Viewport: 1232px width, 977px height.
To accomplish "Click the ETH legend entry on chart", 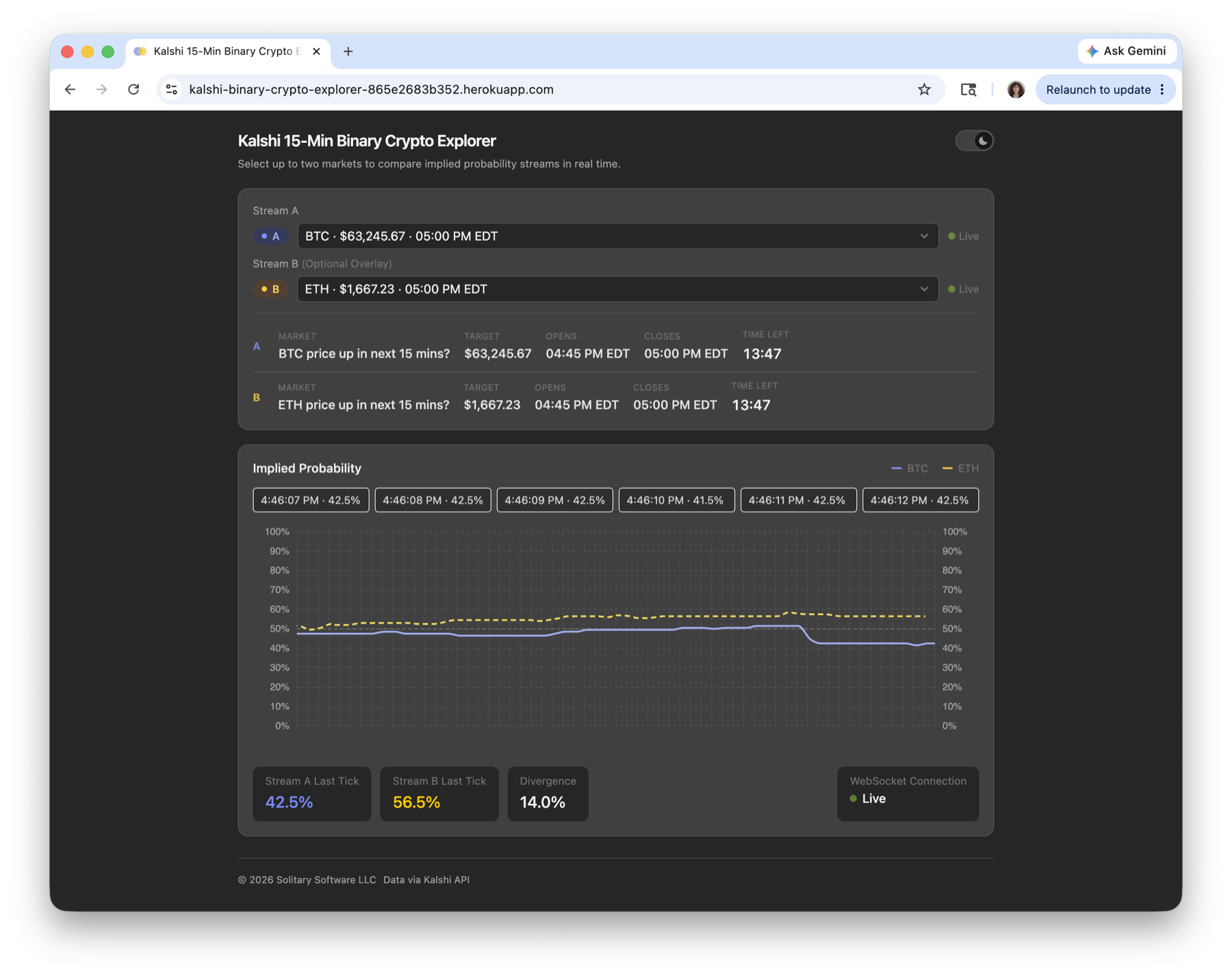I will (961, 469).
